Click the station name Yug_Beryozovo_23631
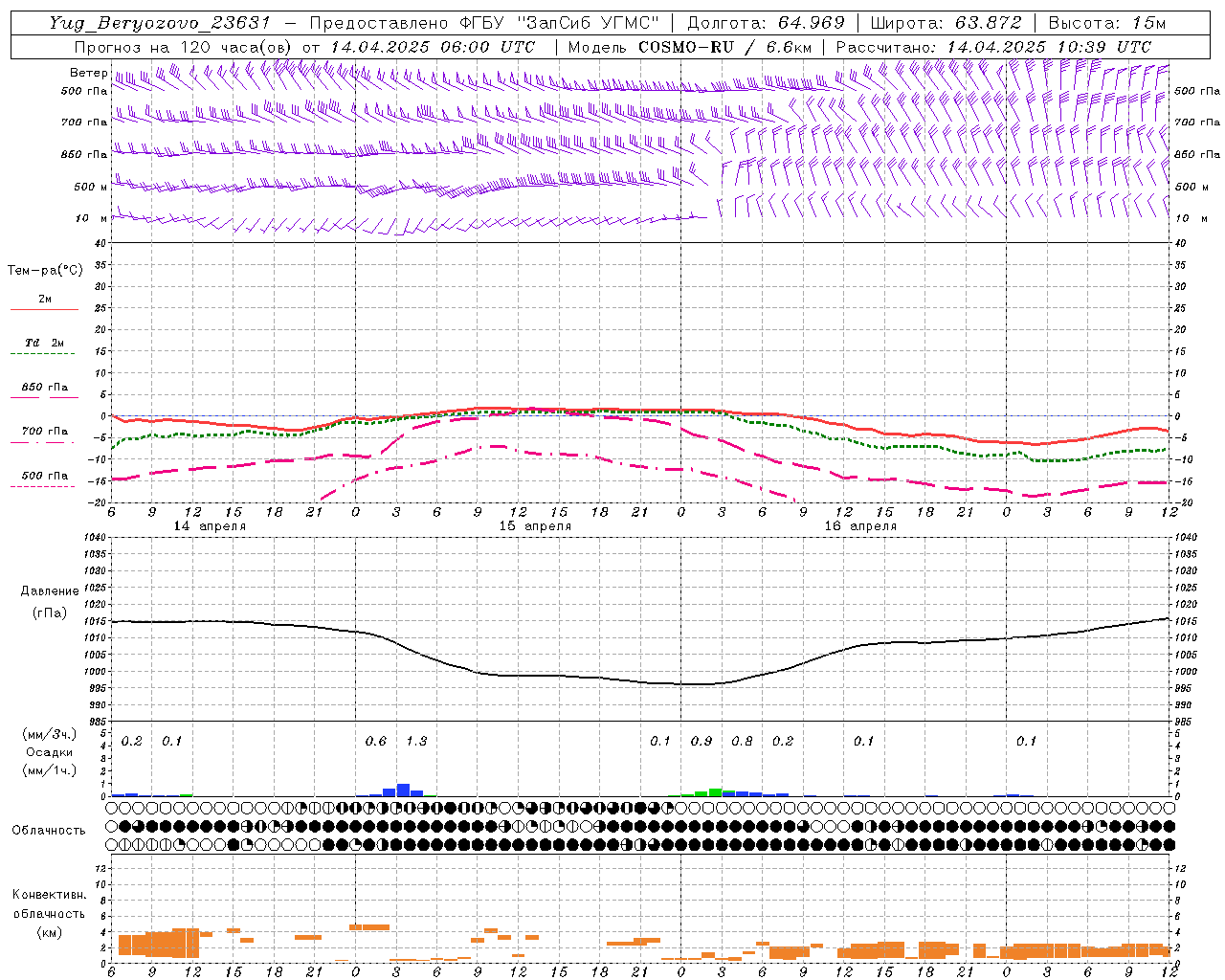1225x980 pixels. (160, 23)
